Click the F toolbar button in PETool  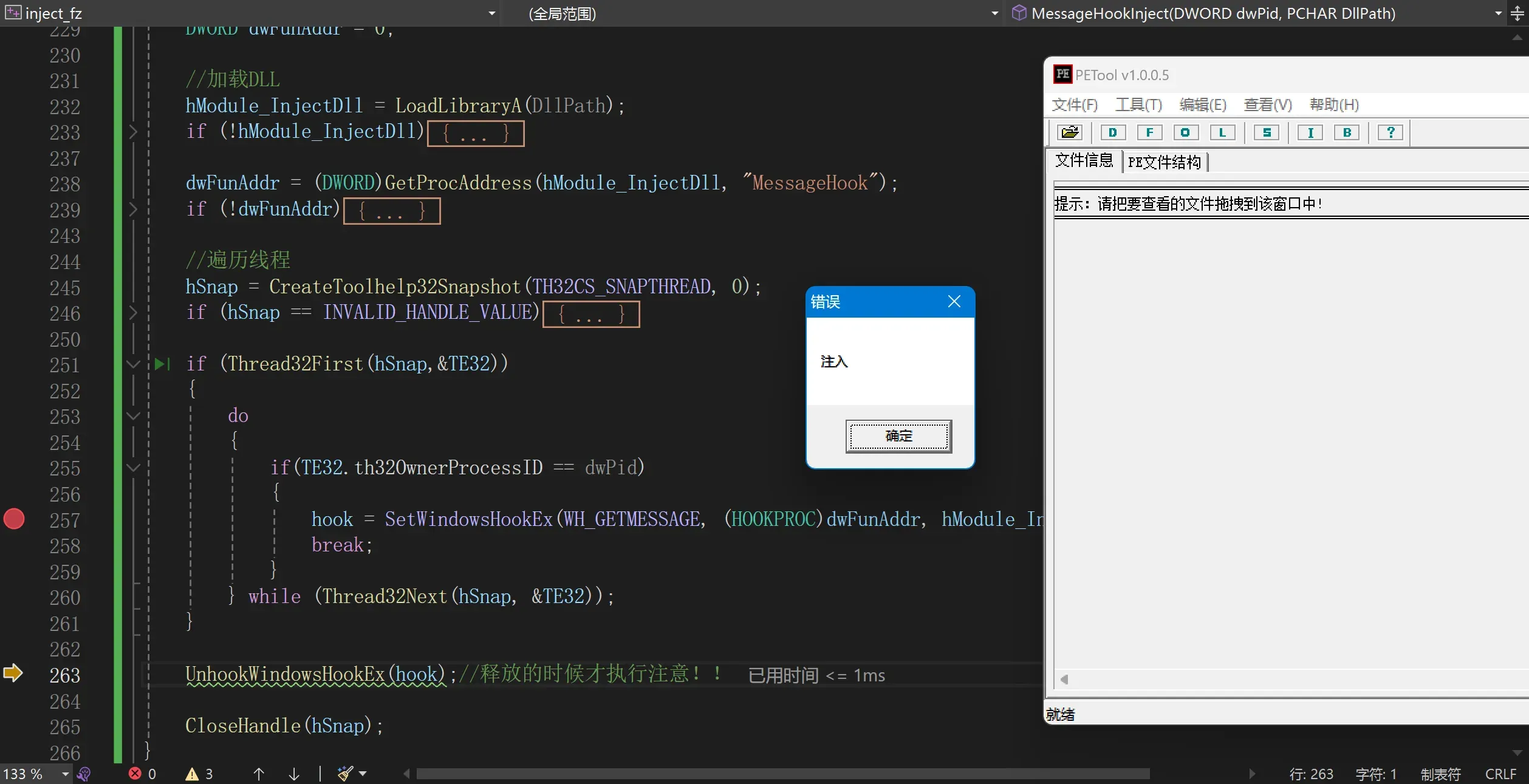pyautogui.click(x=1149, y=132)
